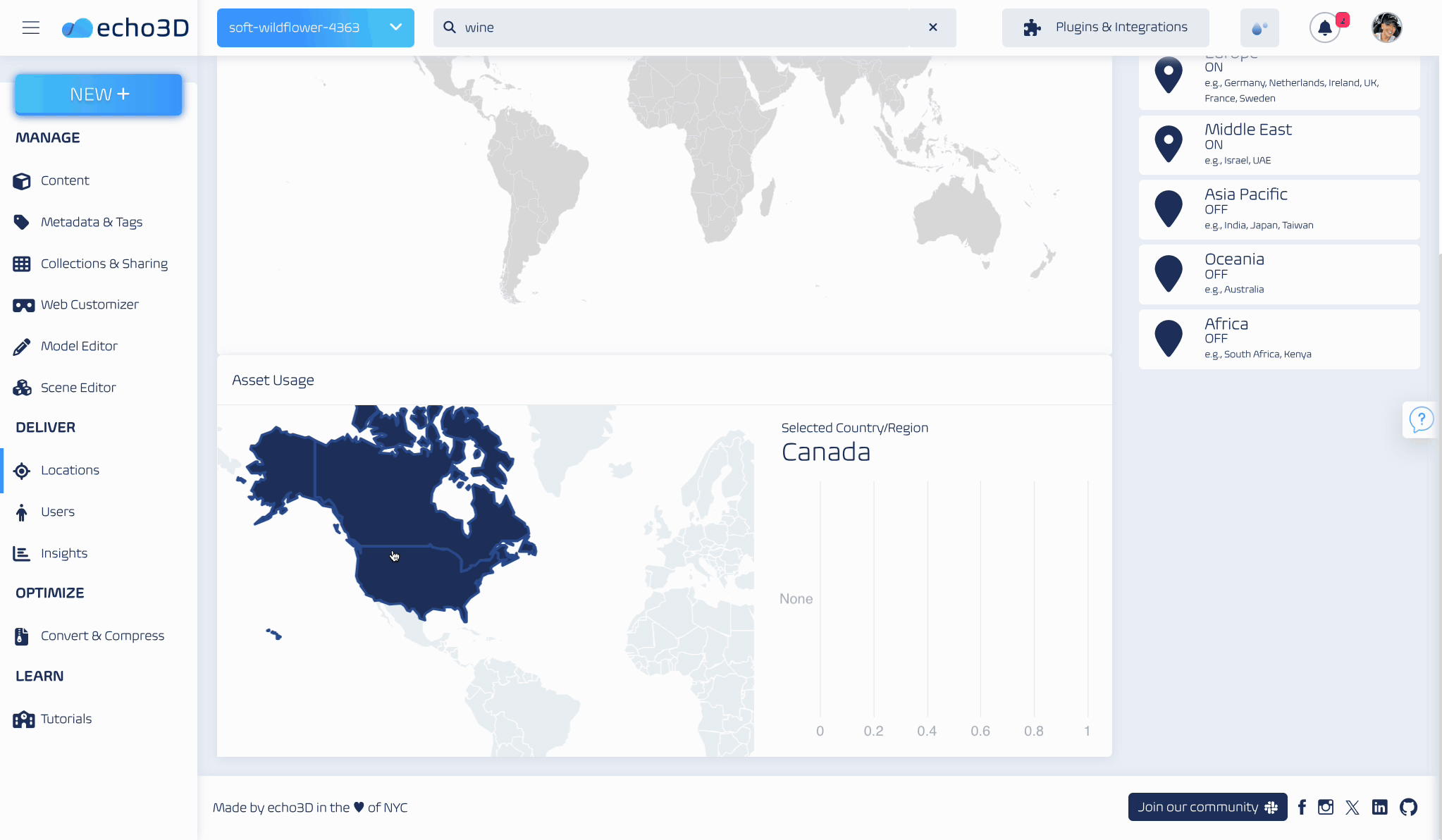Open Plugins & Integrations menu
The width and height of the screenshot is (1442, 840).
pyautogui.click(x=1105, y=27)
